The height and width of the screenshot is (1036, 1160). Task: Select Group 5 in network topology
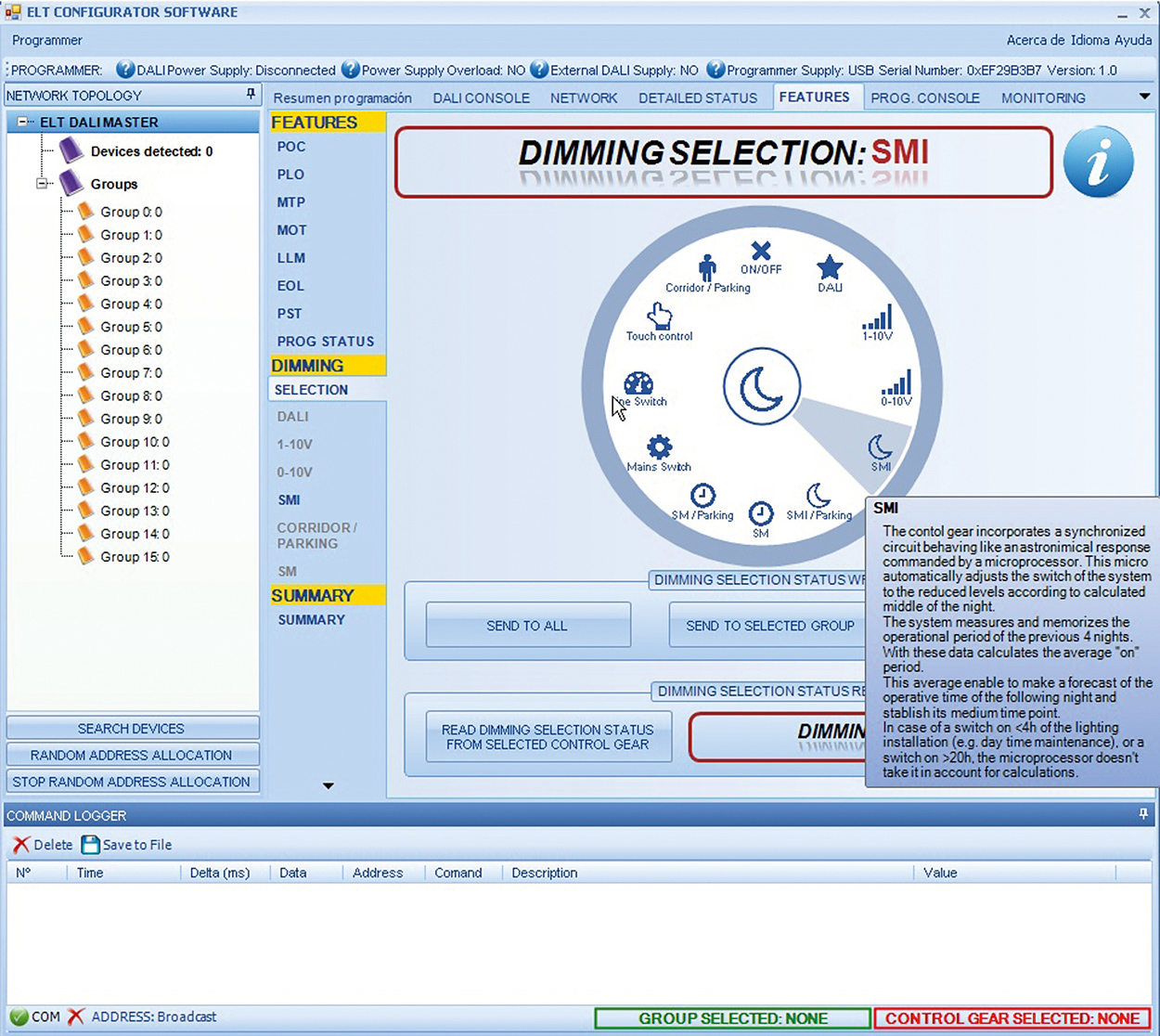[x=131, y=327]
